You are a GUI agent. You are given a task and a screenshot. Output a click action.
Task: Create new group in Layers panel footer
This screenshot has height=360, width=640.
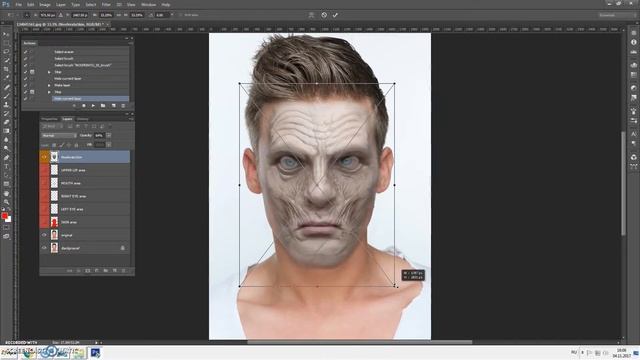pos(106,271)
